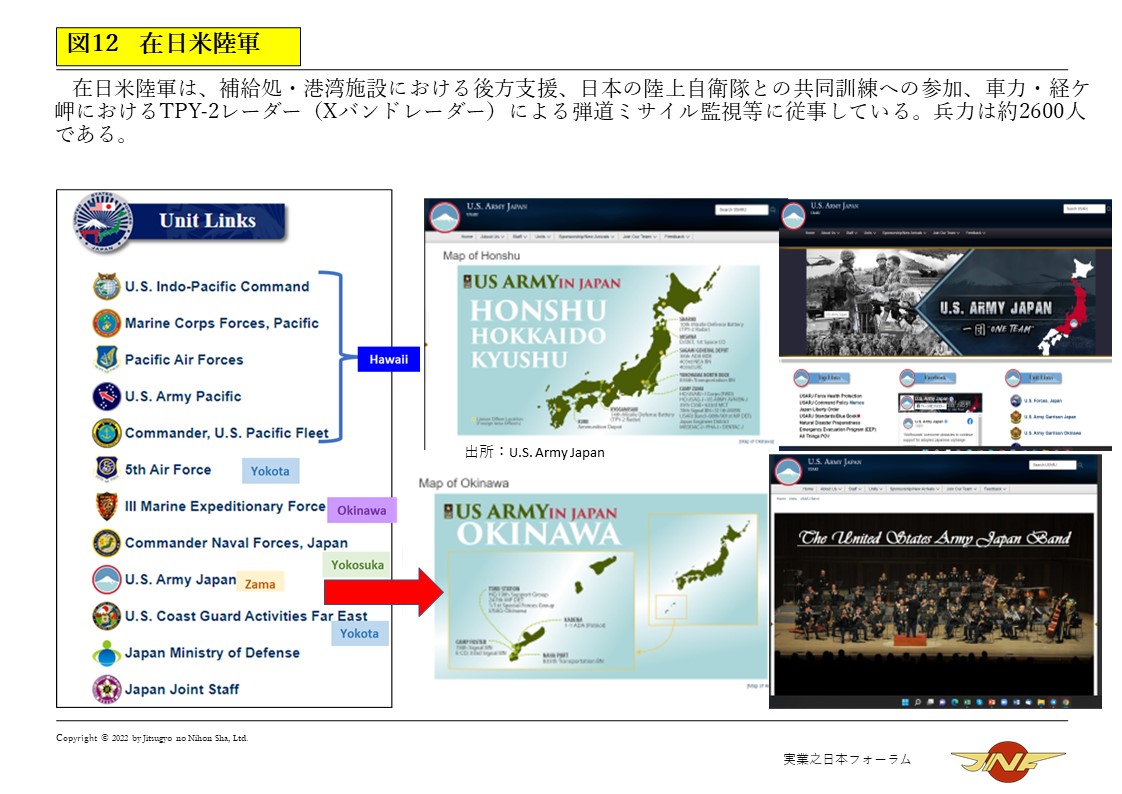Expand Join Our Team menu on the Honshu map page
The width and height of the screenshot is (1122, 794).
(x=639, y=236)
